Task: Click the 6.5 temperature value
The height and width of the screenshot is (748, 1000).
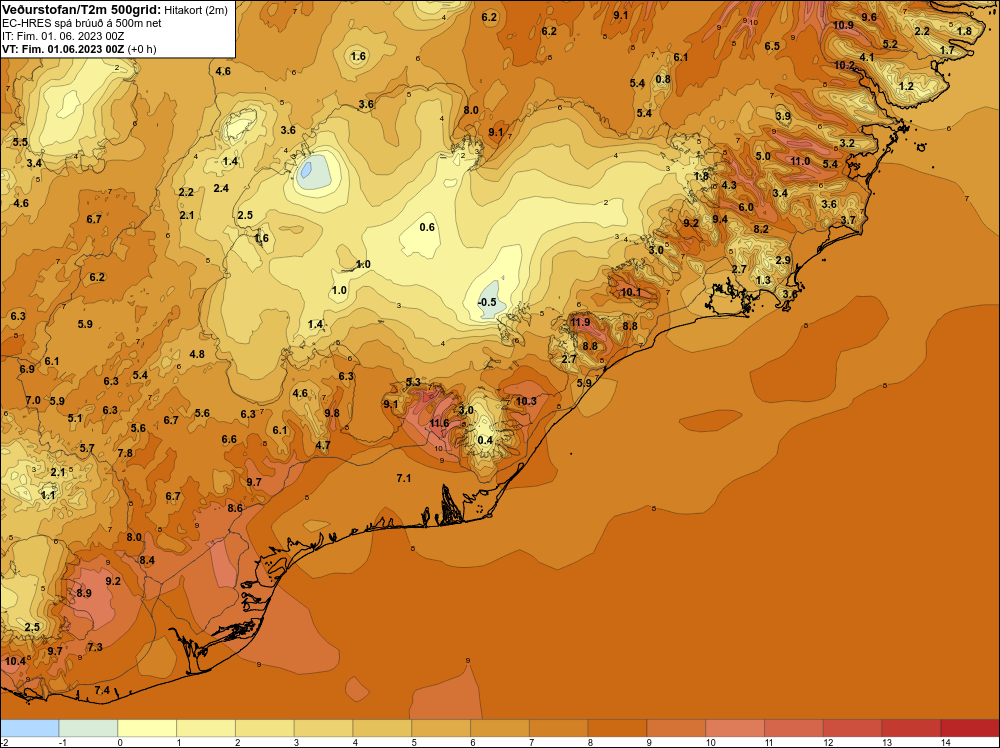Action: pyautogui.click(x=772, y=46)
